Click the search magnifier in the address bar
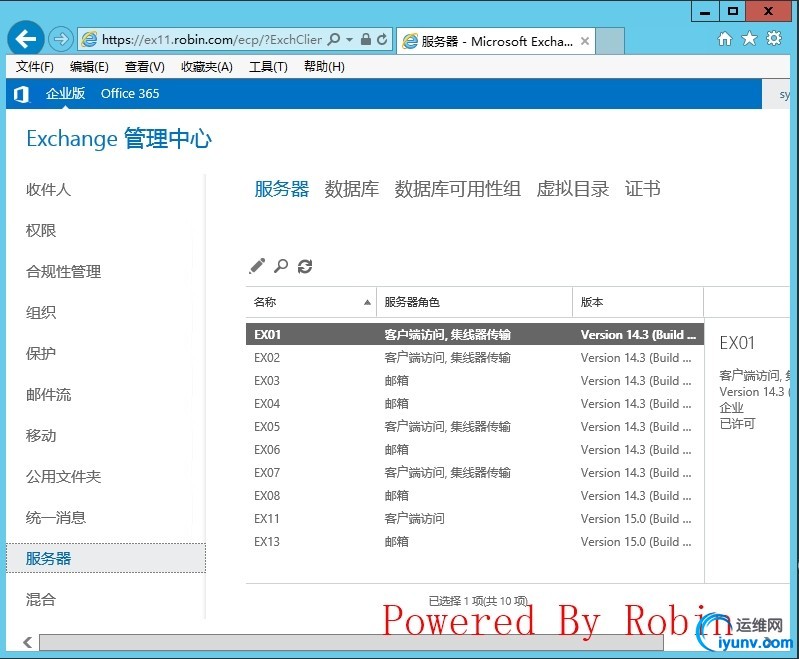Image resolution: width=799 pixels, height=659 pixels. 334,39
